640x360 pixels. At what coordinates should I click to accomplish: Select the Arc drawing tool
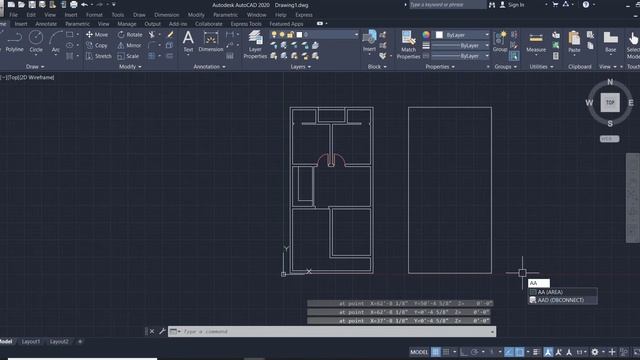pyautogui.click(x=56, y=42)
